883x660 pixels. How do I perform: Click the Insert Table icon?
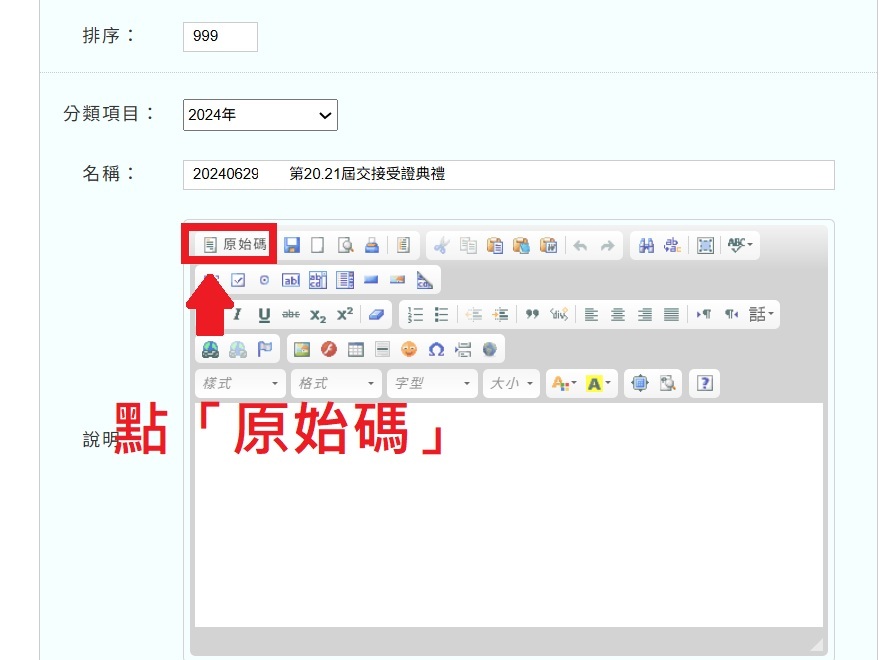click(x=356, y=350)
